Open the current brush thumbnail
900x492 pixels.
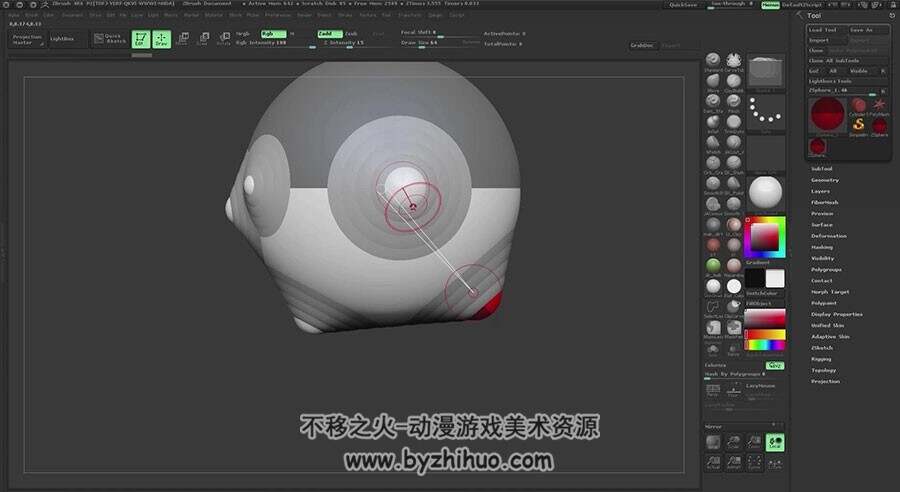[765, 72]
